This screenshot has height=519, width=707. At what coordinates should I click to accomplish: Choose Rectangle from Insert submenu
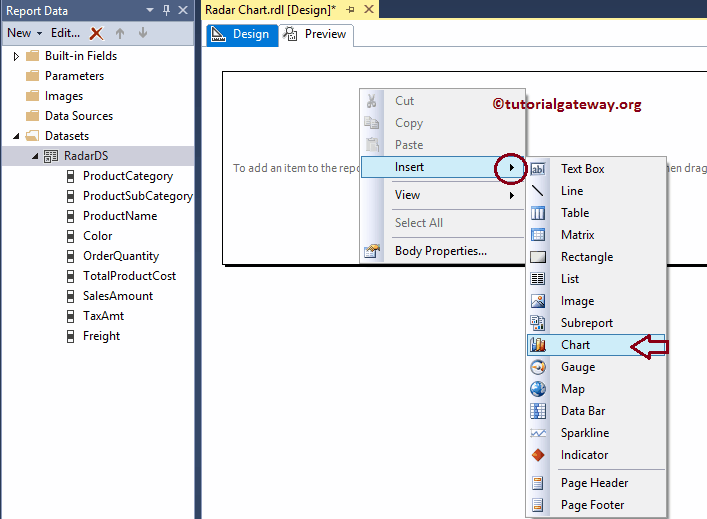pos(596,257)
